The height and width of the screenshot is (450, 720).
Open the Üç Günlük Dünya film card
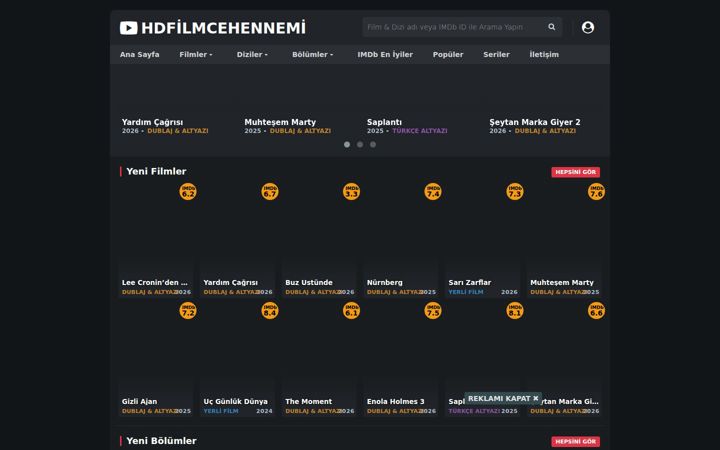point(237,360)
